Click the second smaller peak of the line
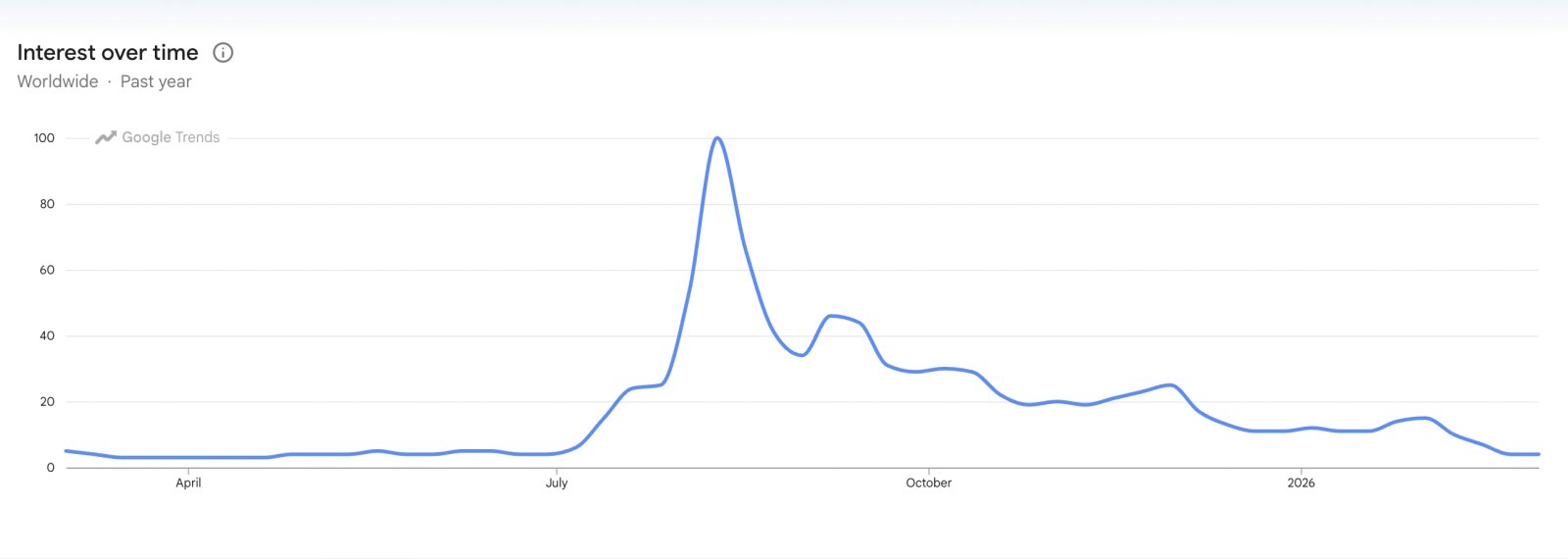Image resolution: width=1568 pixels, height=559 pixels. [832, 316]
